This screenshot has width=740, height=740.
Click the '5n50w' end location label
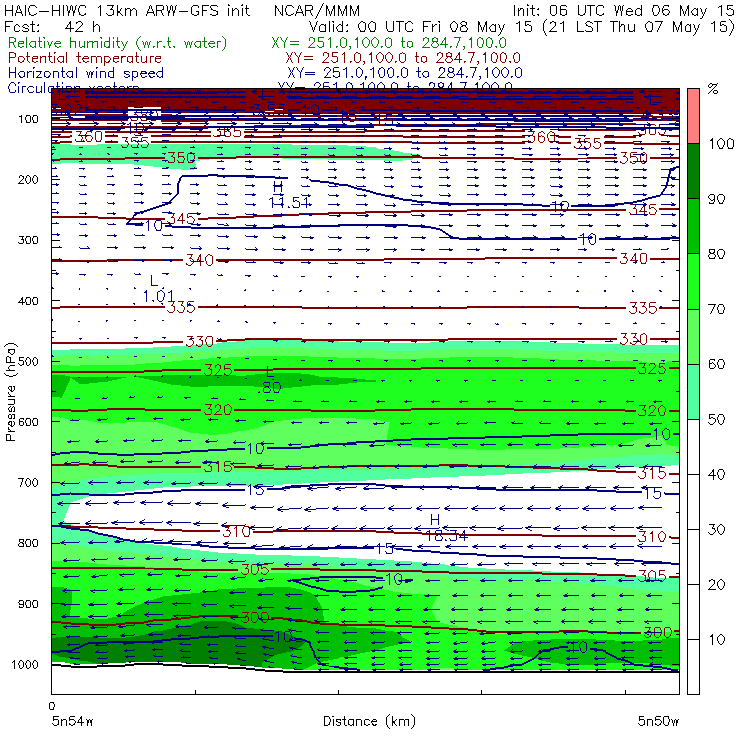click(x=658, y=721)
